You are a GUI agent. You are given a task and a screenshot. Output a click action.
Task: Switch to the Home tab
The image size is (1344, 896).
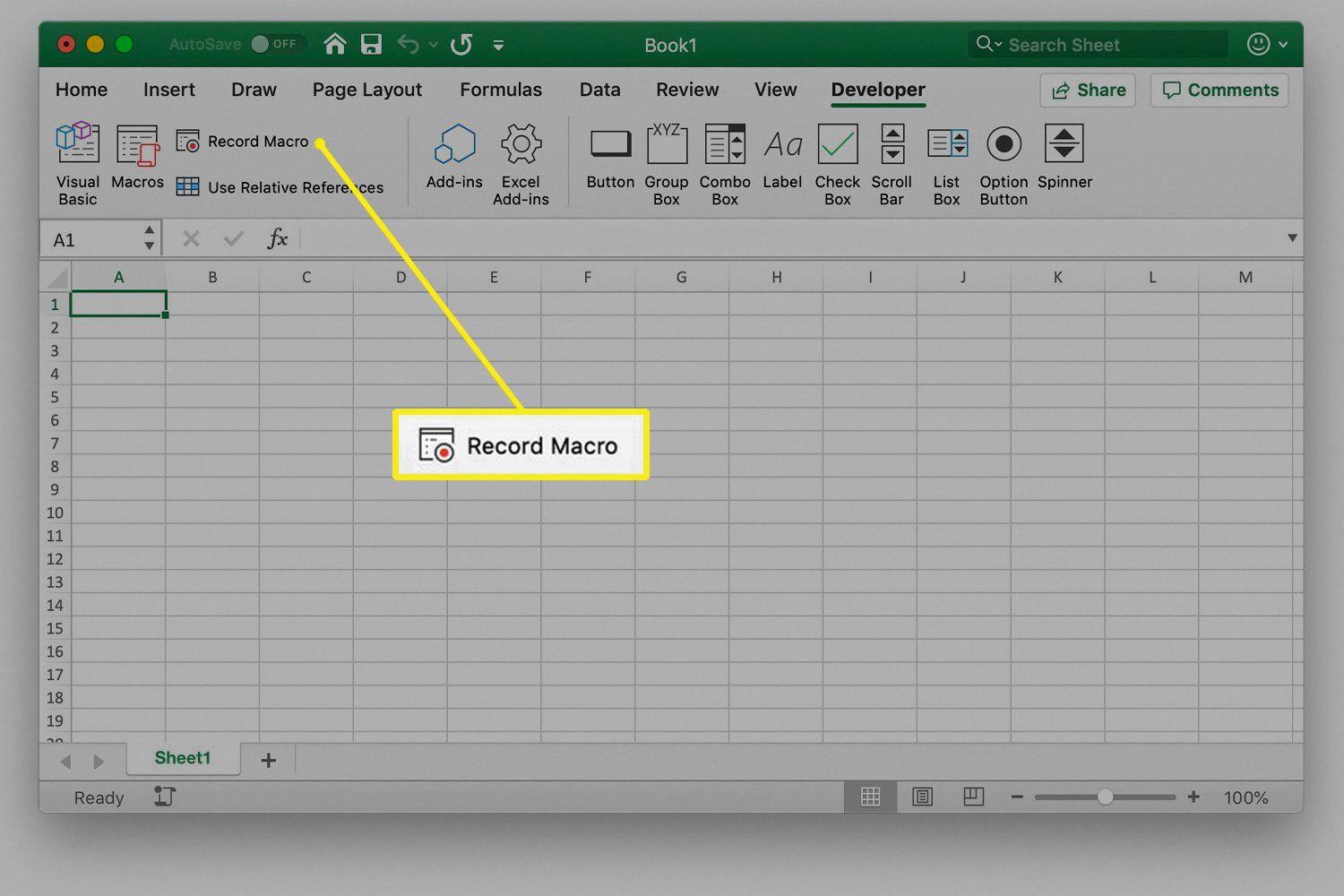click(82, 90)
